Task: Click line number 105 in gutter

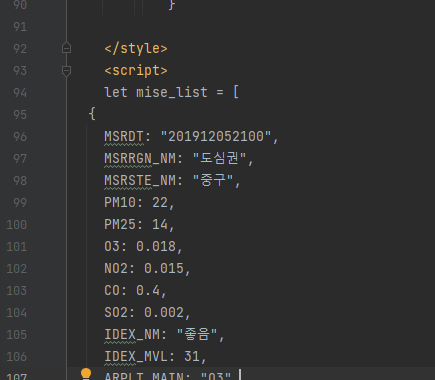Action: (17, 335)
